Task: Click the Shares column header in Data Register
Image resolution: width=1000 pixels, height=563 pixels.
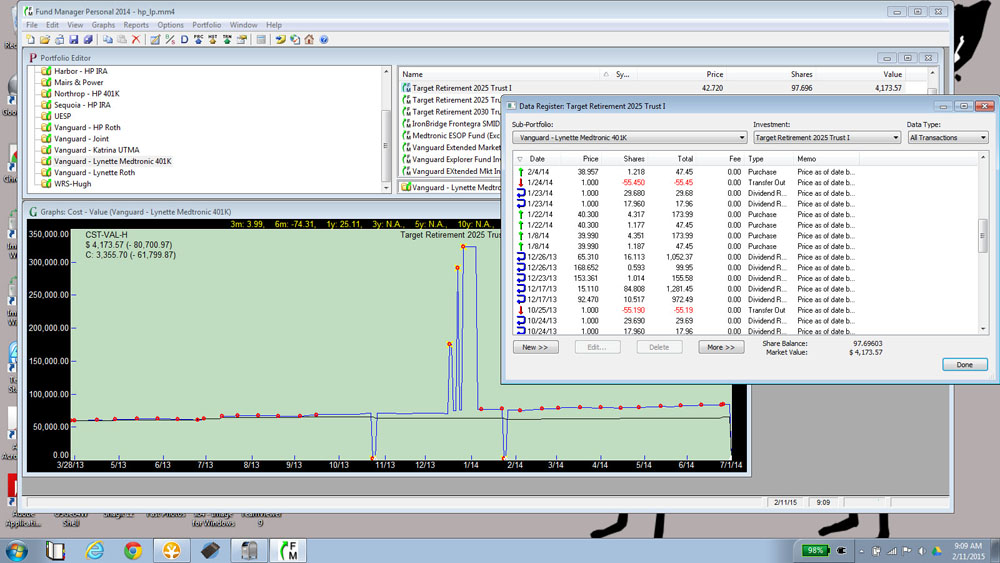Action: click(633, 159)
